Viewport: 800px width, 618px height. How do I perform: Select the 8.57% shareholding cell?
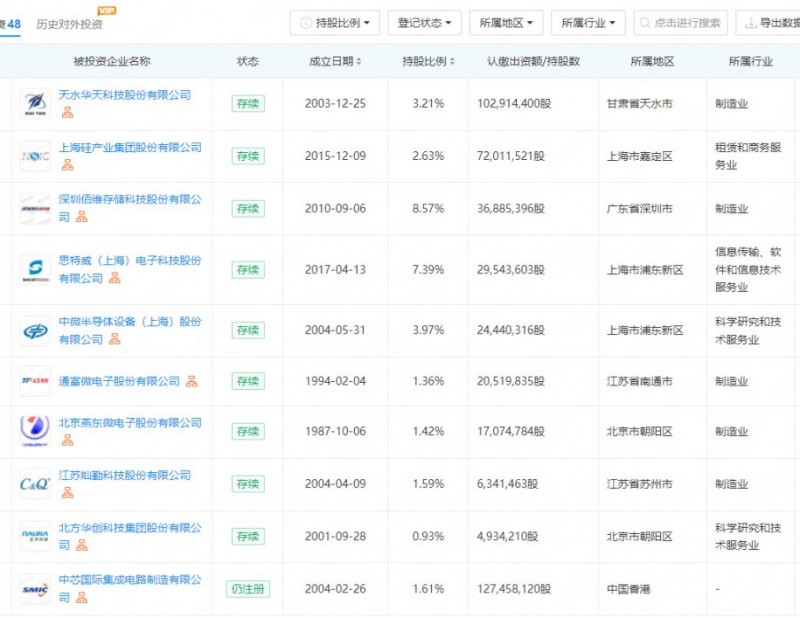click(x=428, y=209)
